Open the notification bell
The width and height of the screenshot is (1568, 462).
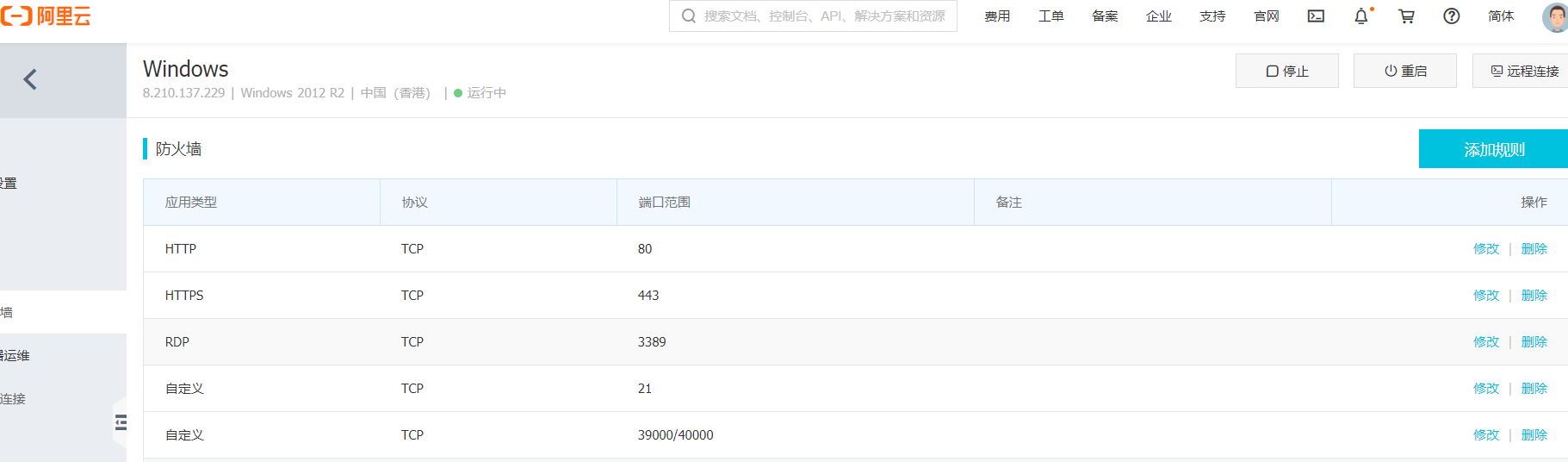click(x=1361, y=16)
